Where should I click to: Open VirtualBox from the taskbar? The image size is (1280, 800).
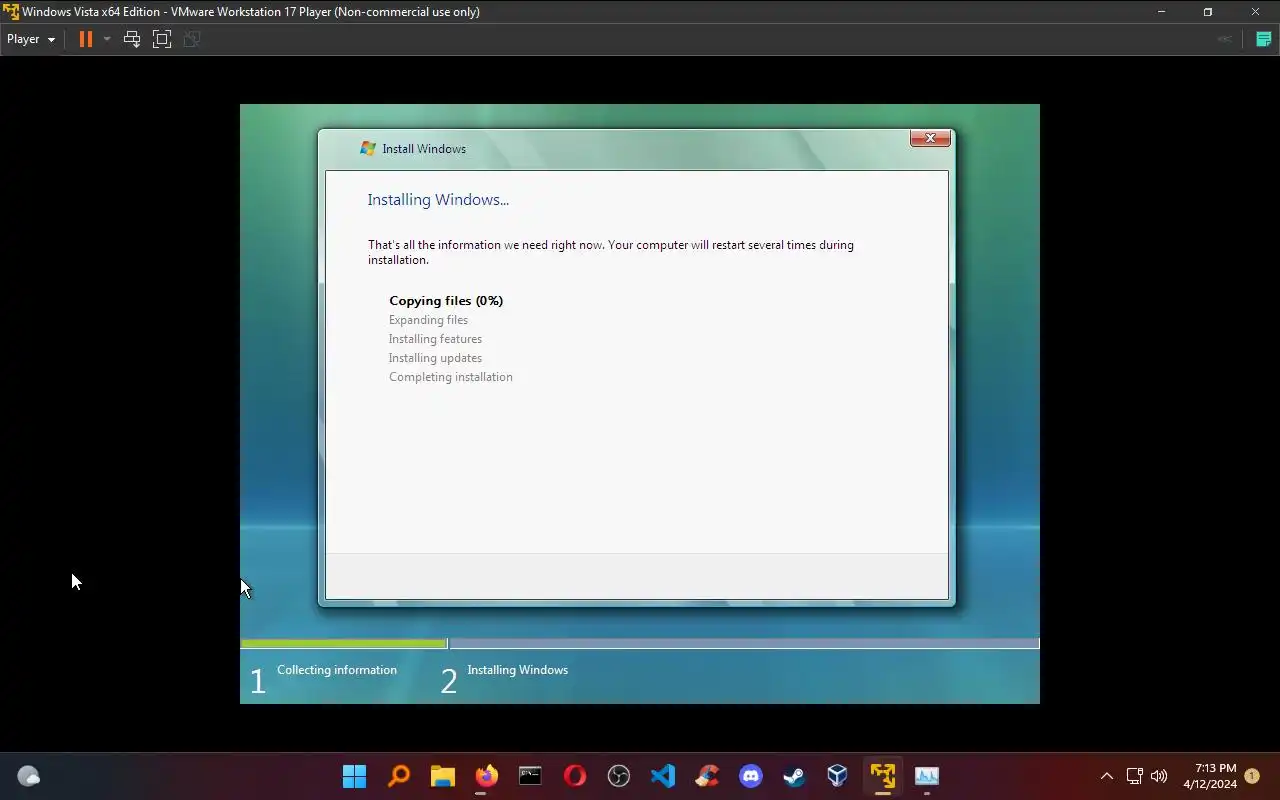click(838, 776)
